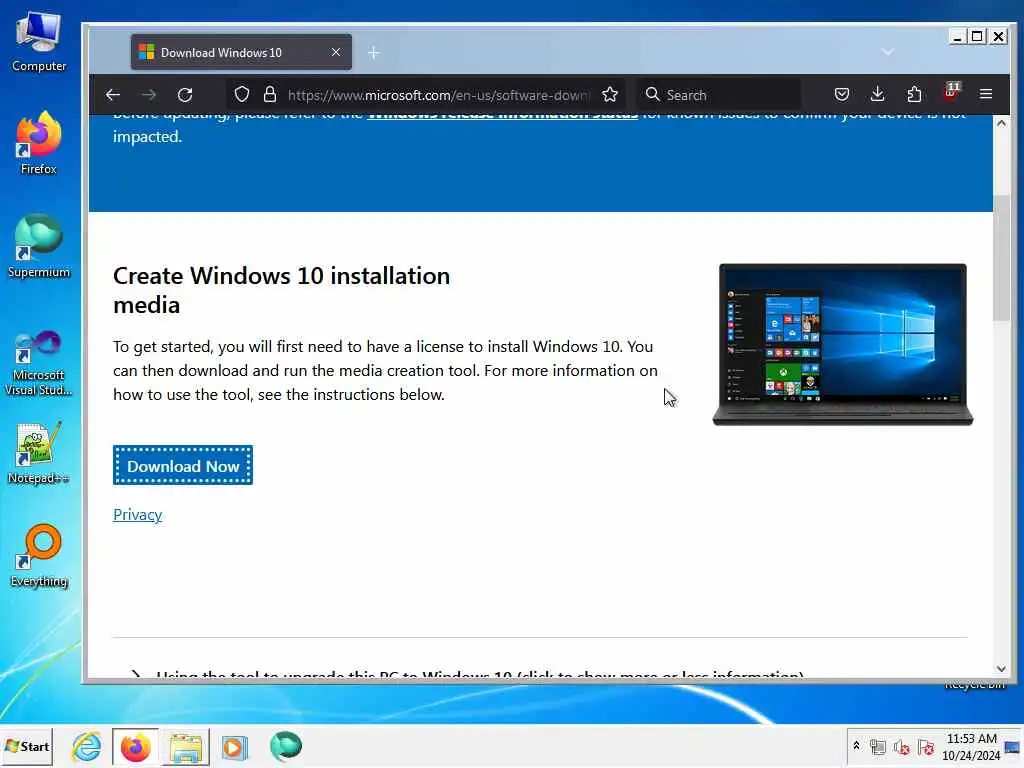
Task: Click the Firefox forward arrow
Action: [149, 95]
